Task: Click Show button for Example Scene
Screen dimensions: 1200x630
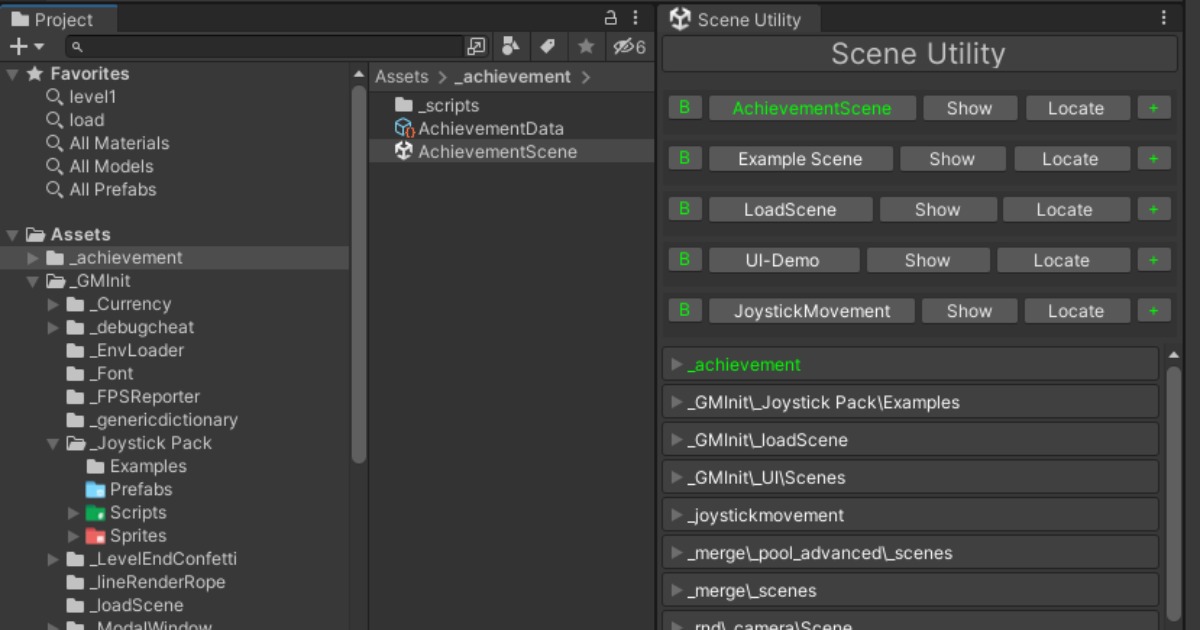Action: click(x=951, y=159)
